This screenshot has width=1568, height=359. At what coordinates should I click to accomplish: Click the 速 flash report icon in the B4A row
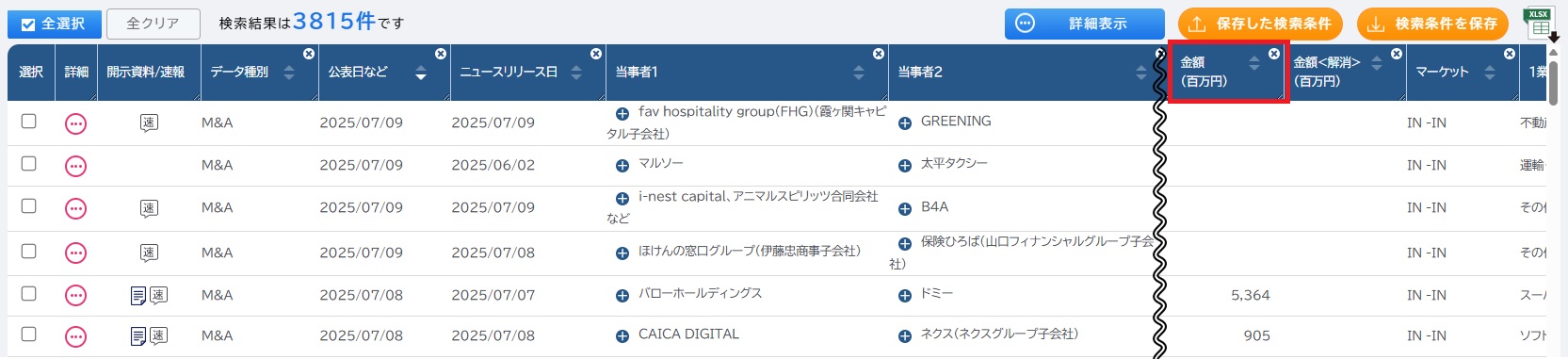tap(149, 208)
